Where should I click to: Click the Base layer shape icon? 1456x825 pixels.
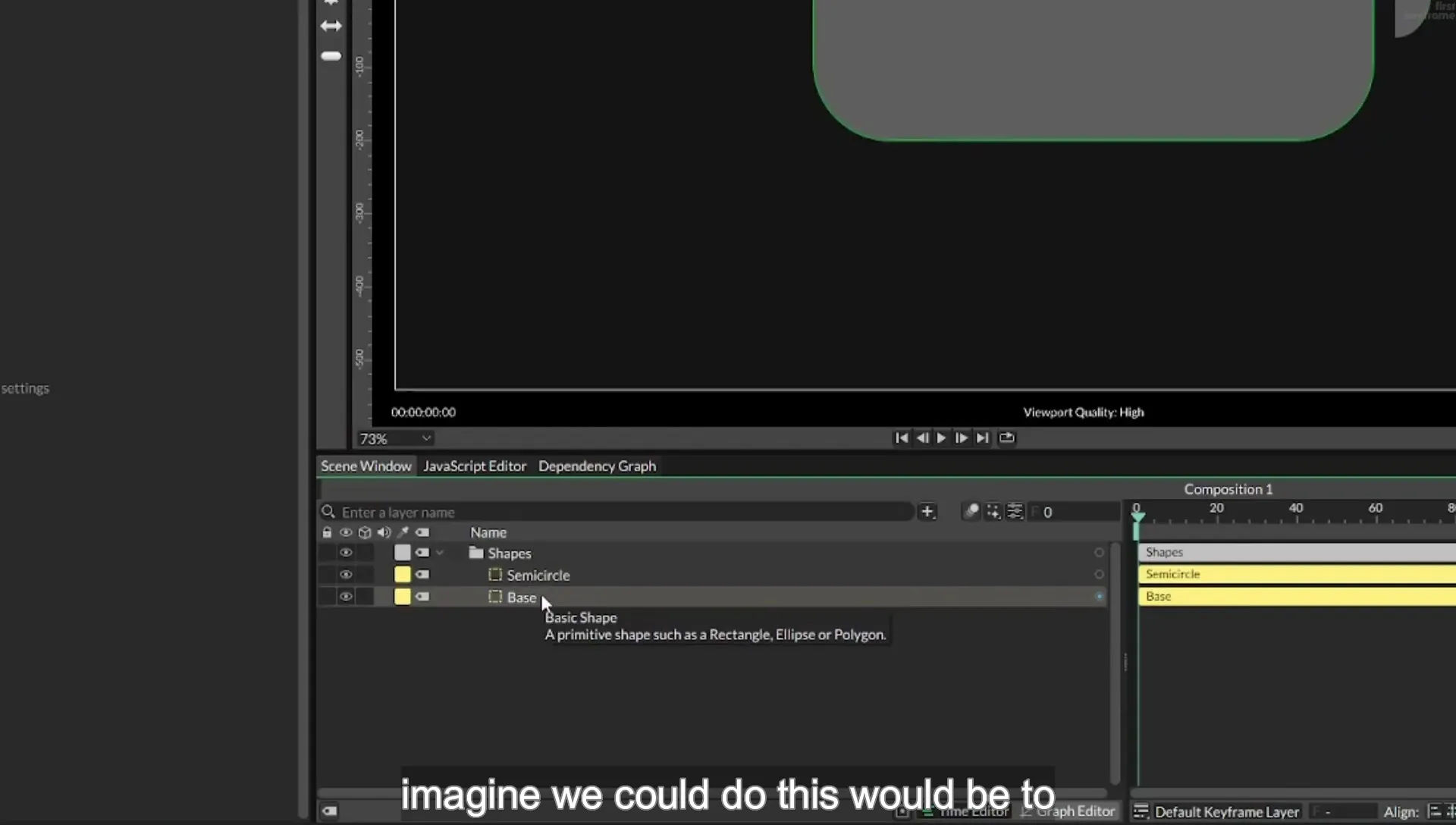pos(495,597)
